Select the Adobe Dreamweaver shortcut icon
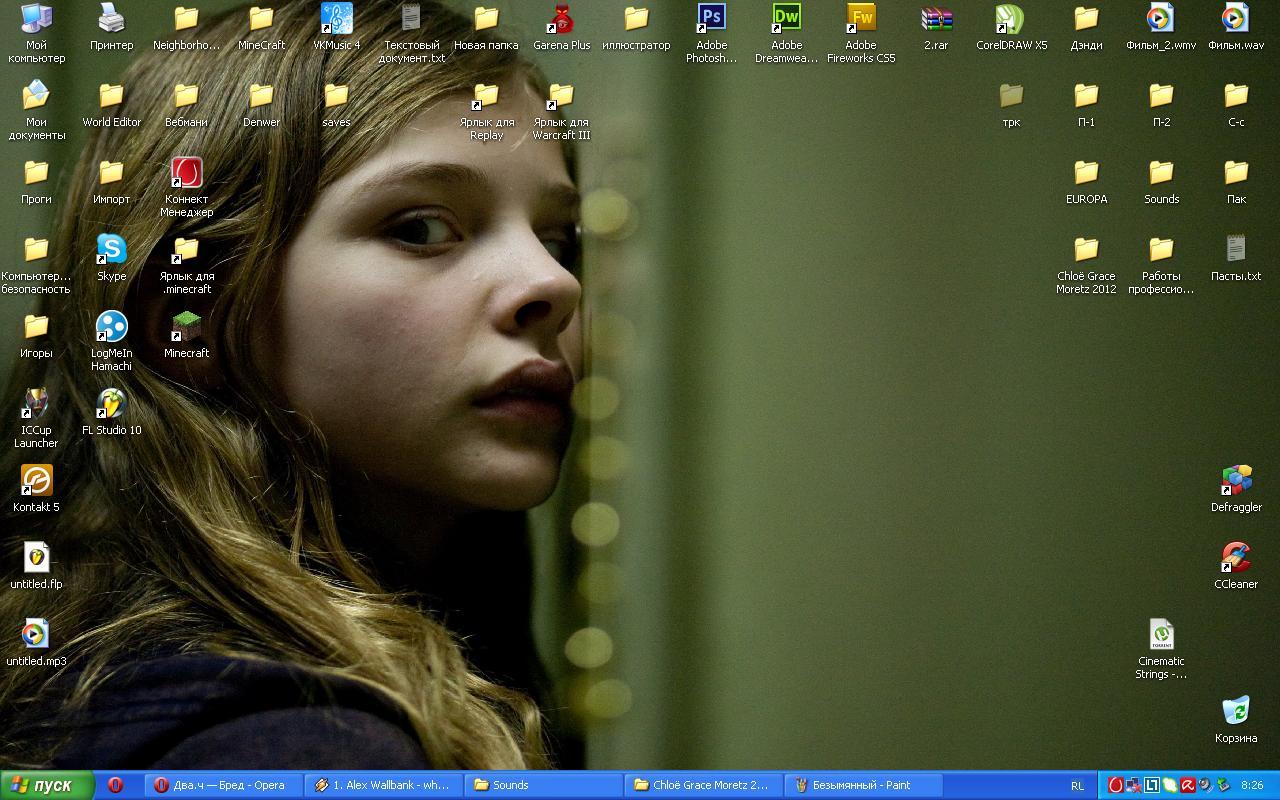The width and height of the screenshot is (1280, 800). (x=786, y=19)
